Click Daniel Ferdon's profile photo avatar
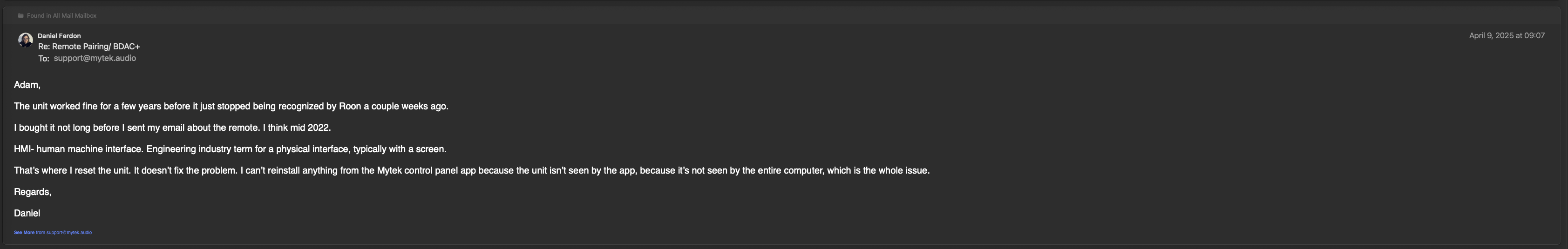 coord(26,40)
